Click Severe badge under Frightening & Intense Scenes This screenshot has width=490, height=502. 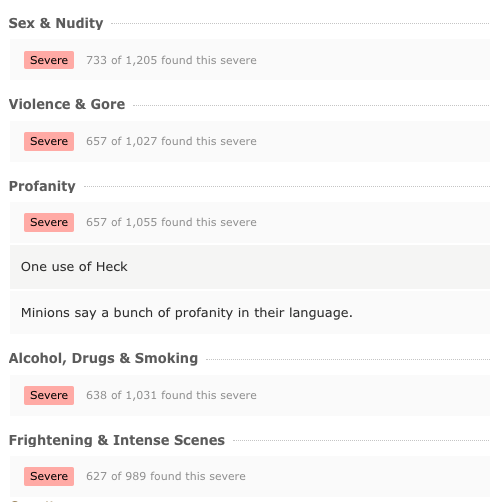49,476
